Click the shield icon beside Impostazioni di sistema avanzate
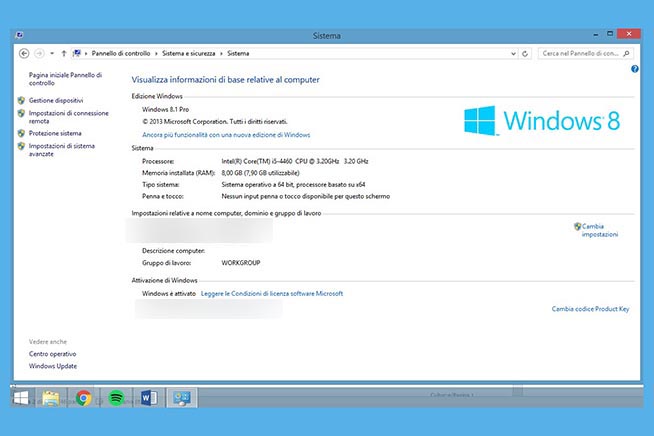This screenshot has height=436, width=654. [21, 146]
